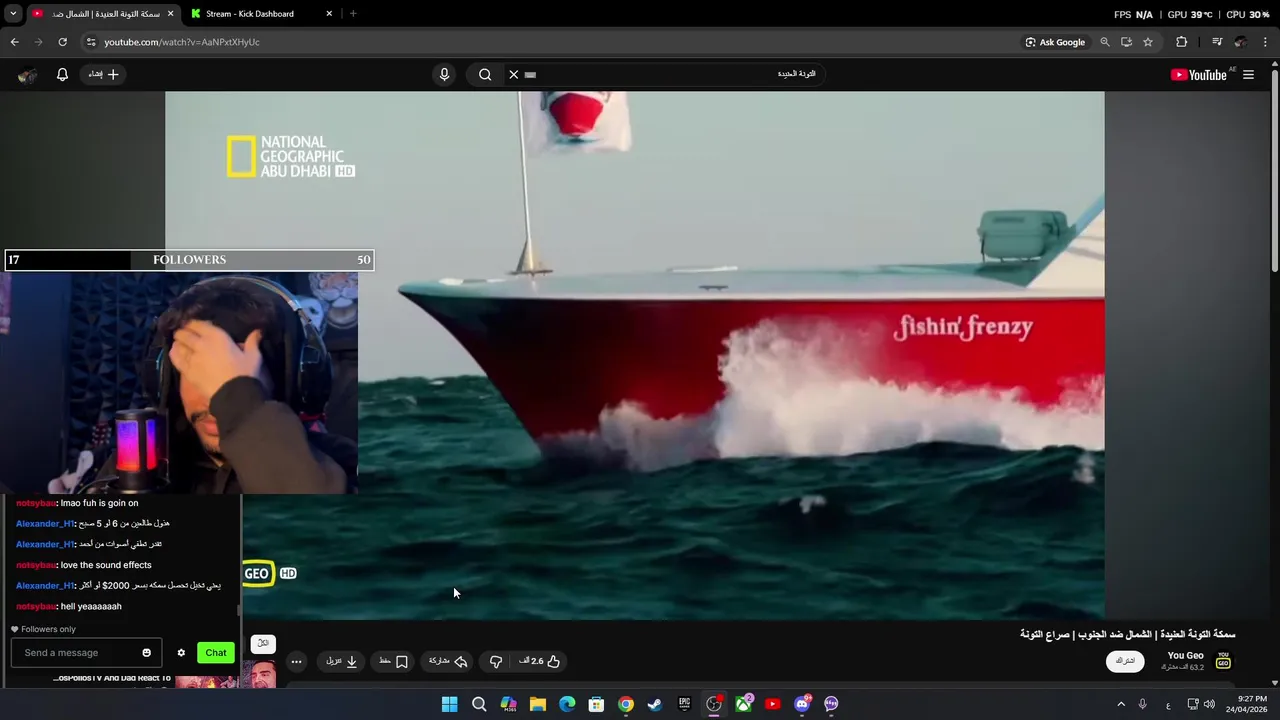Image resolution: width=1280 pixels, height=720 pixels.
Task: Open Windows taskbar search
Action: point(479,704)
